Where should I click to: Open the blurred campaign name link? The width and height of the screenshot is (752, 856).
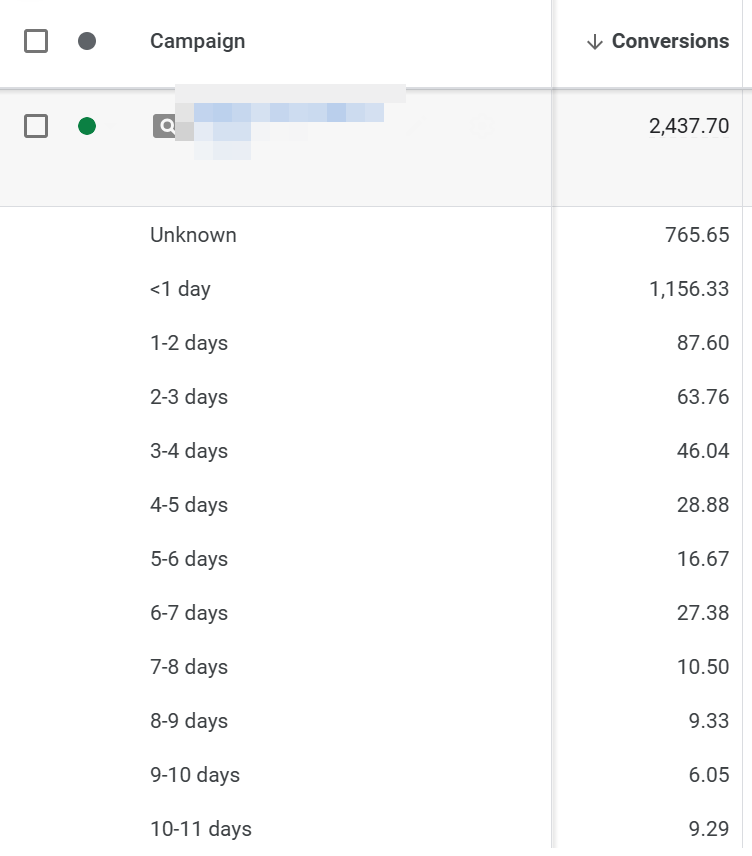click(x=288, y=113)
